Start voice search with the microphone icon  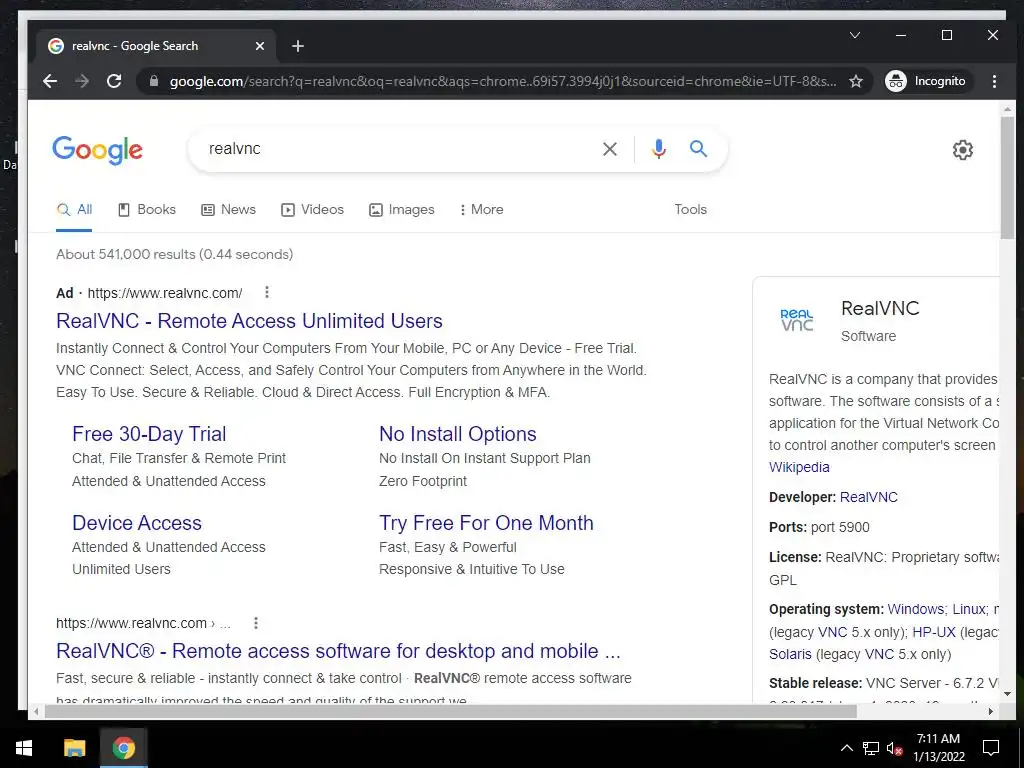point(659,149)
